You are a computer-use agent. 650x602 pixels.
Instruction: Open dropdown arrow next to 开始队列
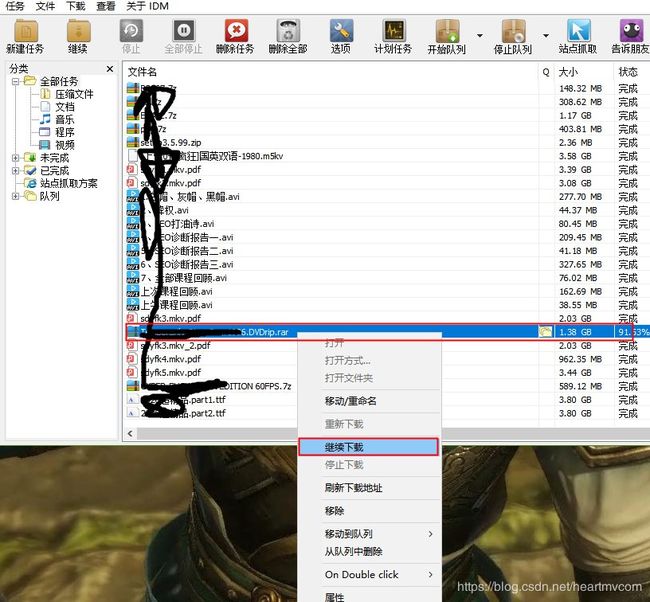pos(480,36)
